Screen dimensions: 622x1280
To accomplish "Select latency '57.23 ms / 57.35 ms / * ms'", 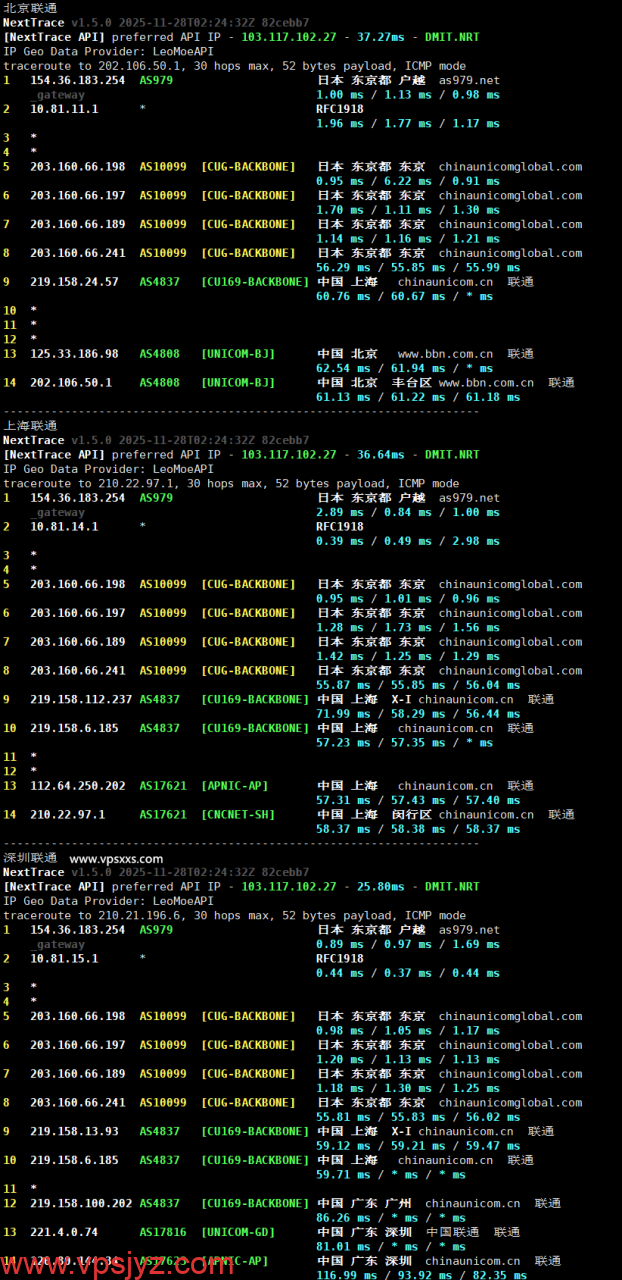I will point(404,742).
